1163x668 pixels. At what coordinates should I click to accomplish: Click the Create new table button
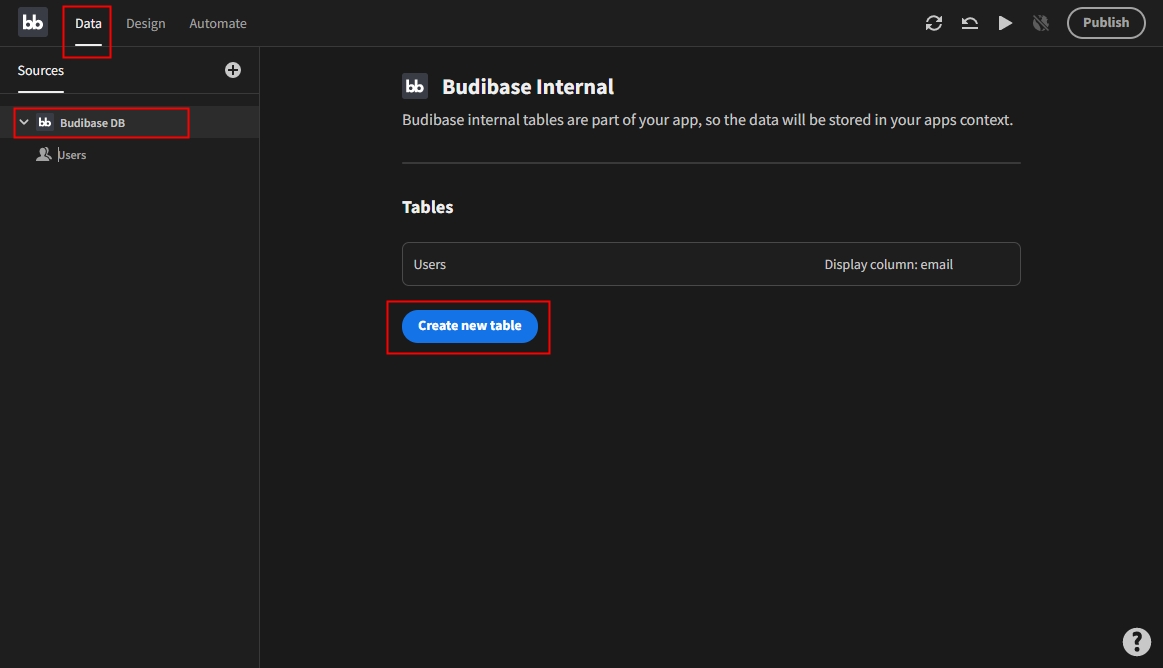(x=469, y=326)
